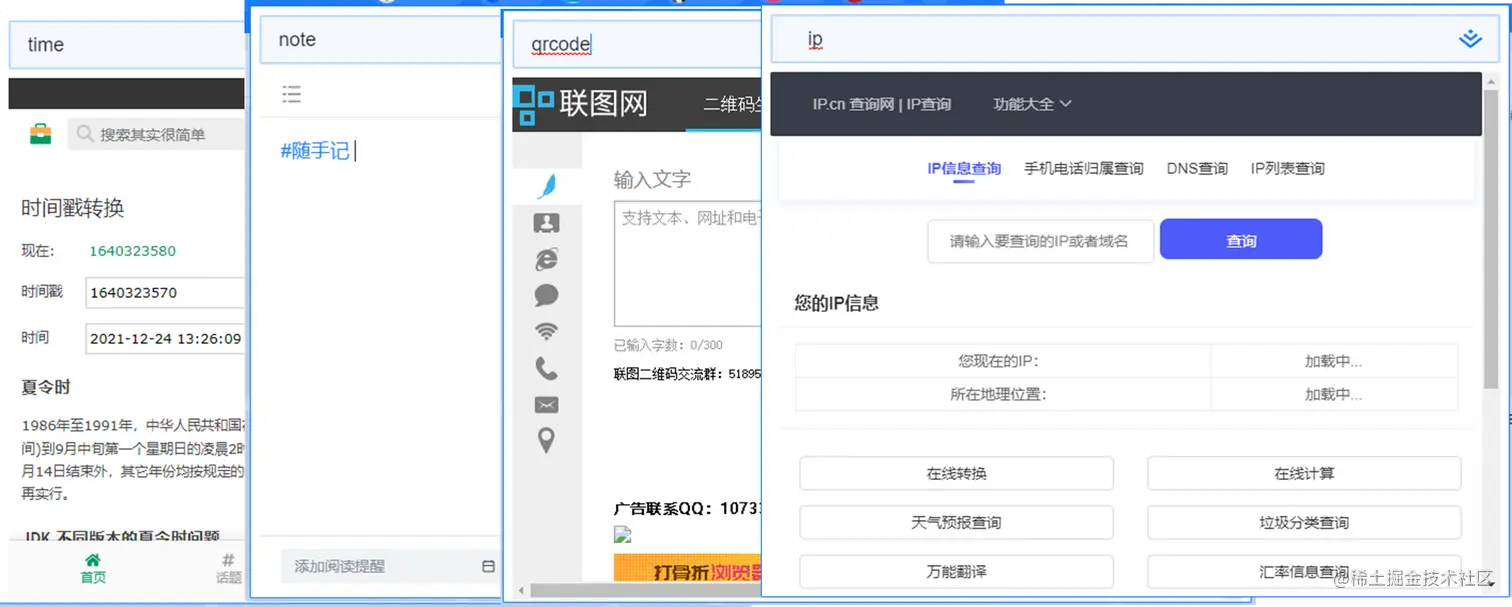Click the ip window vertical scrollbar
This screenshot has height=607, width=1512.
[x=1491, y=240]
